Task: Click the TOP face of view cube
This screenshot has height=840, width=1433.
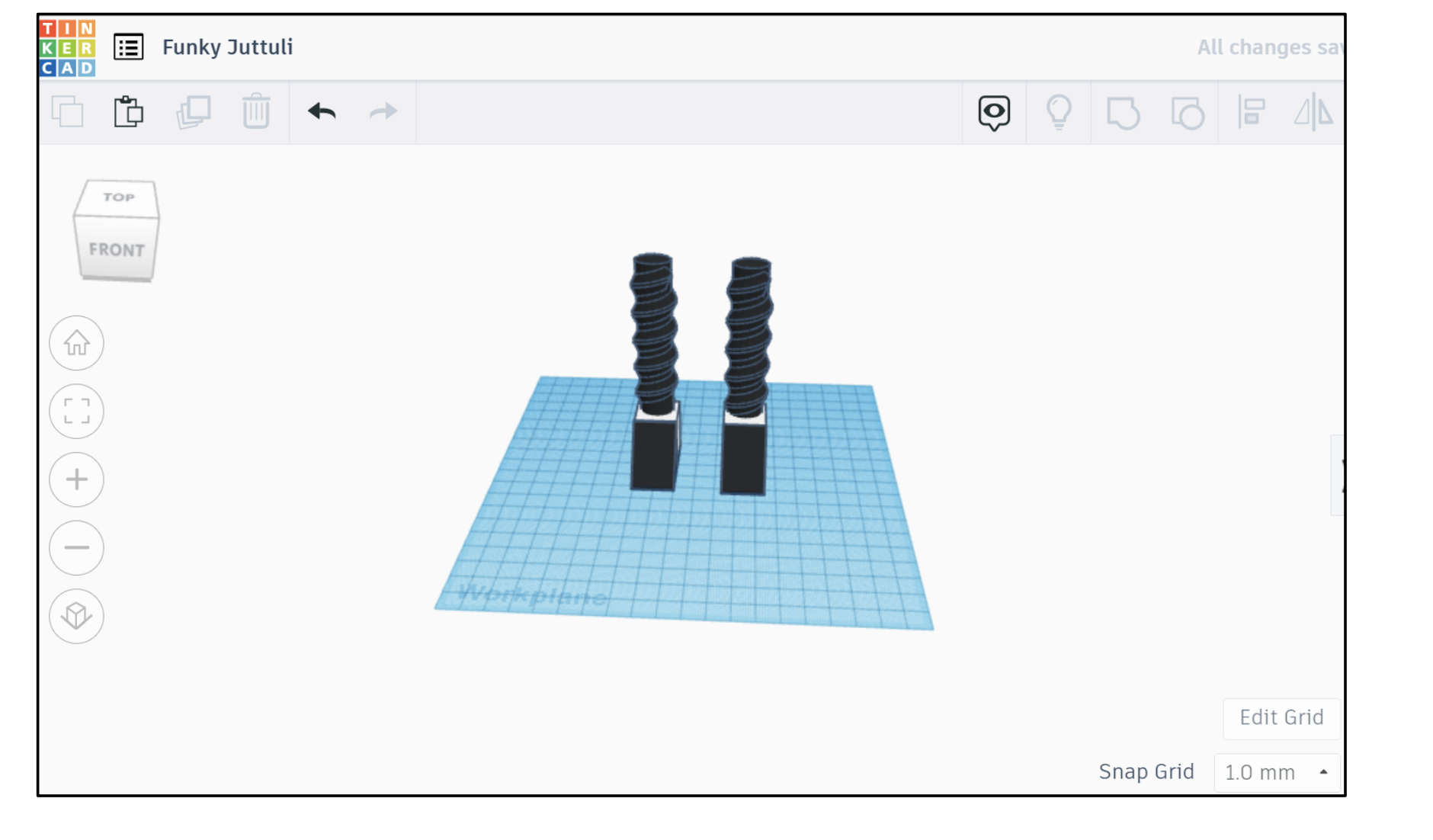Action: click(118, 197)
